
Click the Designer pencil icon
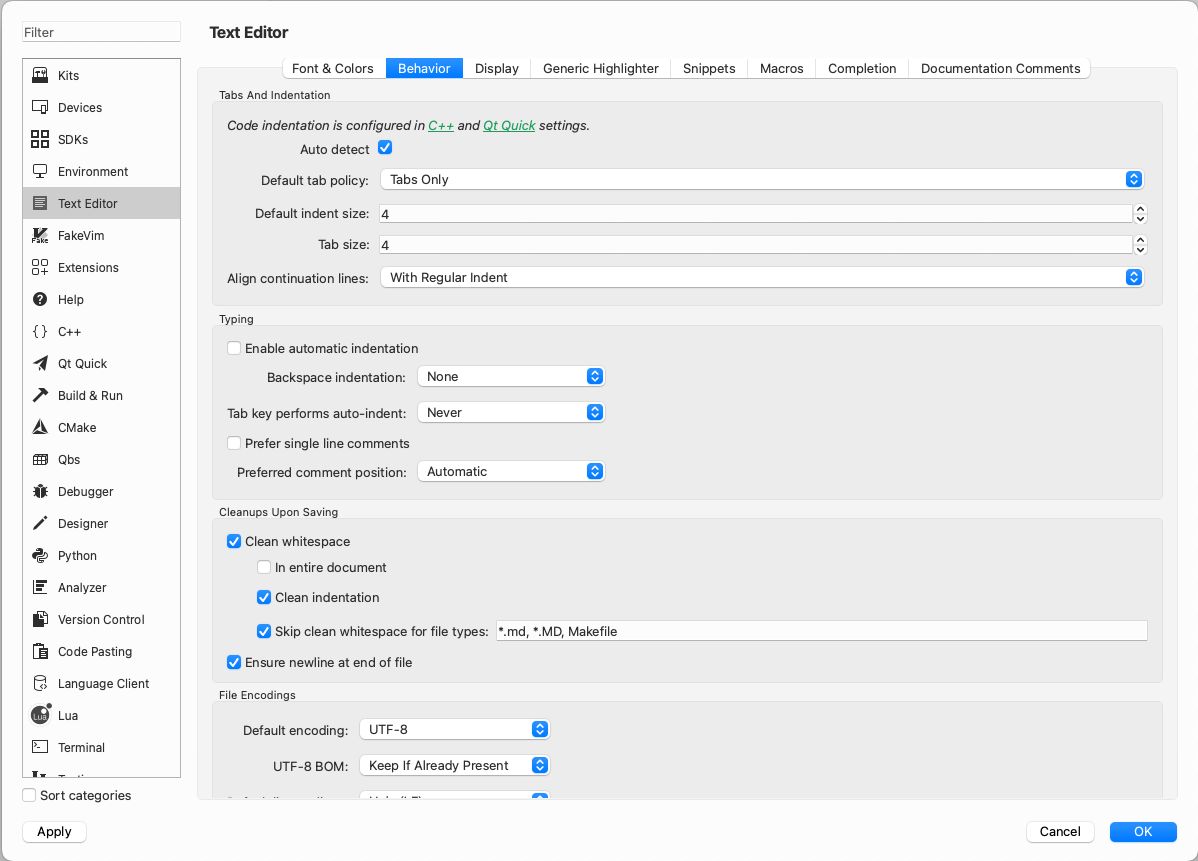coord(40,524)
